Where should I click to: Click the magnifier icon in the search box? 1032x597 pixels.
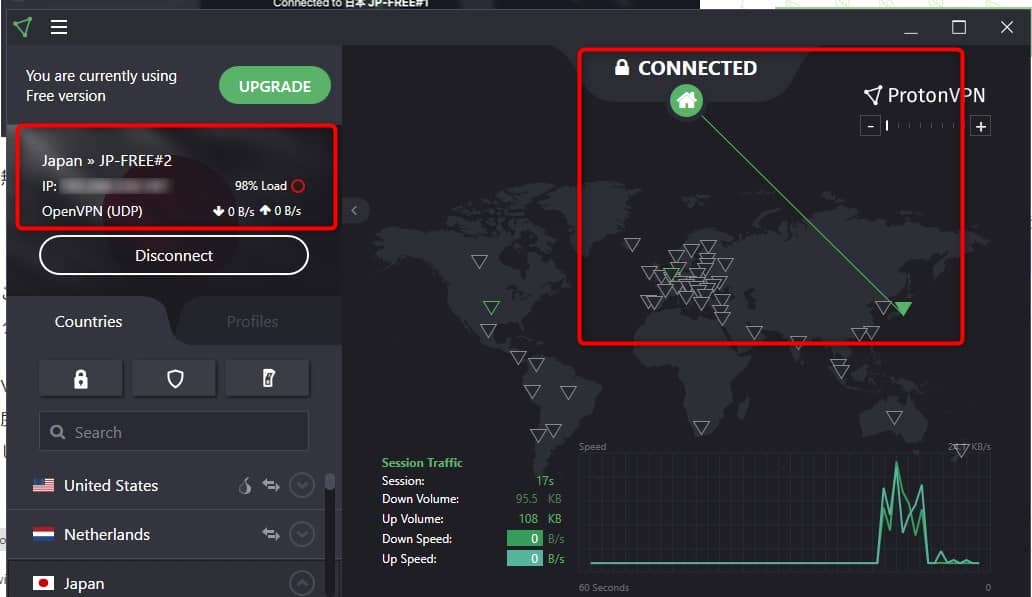pyautogui.click(x=58, y=432)
